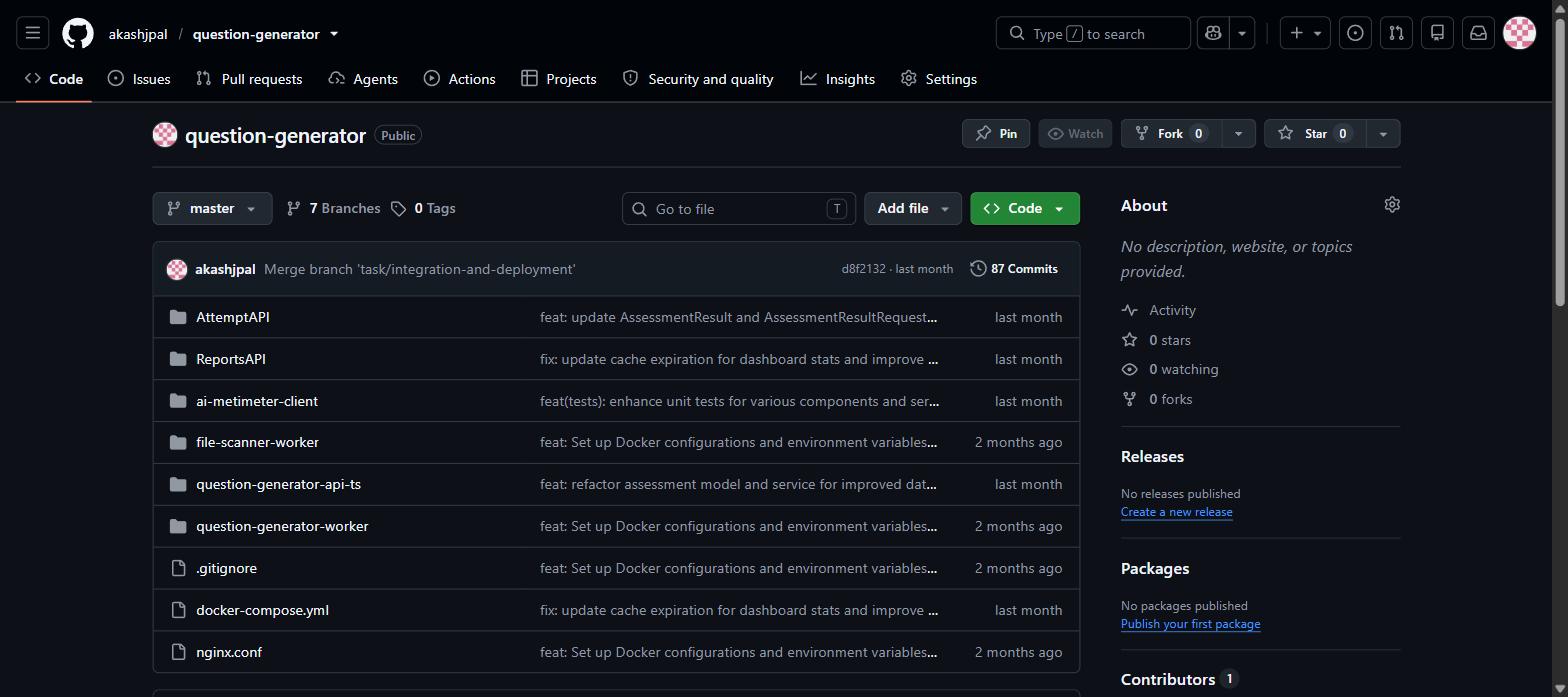Fork the repository

(x=1171, y=133)
